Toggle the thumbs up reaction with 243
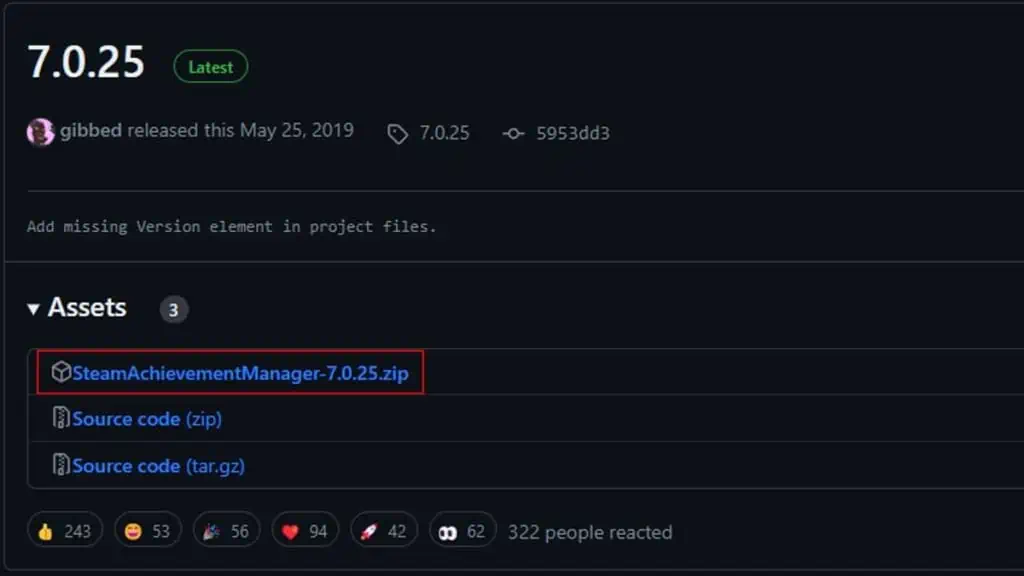Screen dimensions: 1024x576 point(64,531)
